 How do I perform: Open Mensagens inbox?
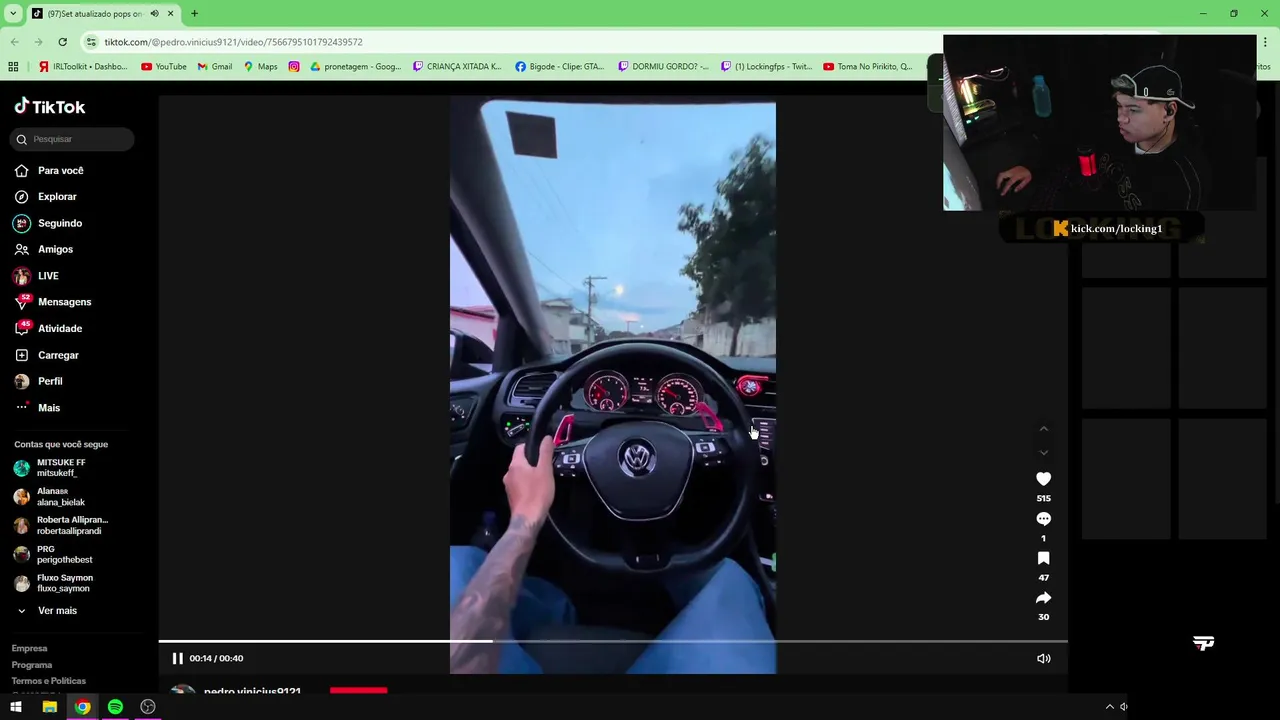(53, 302)
